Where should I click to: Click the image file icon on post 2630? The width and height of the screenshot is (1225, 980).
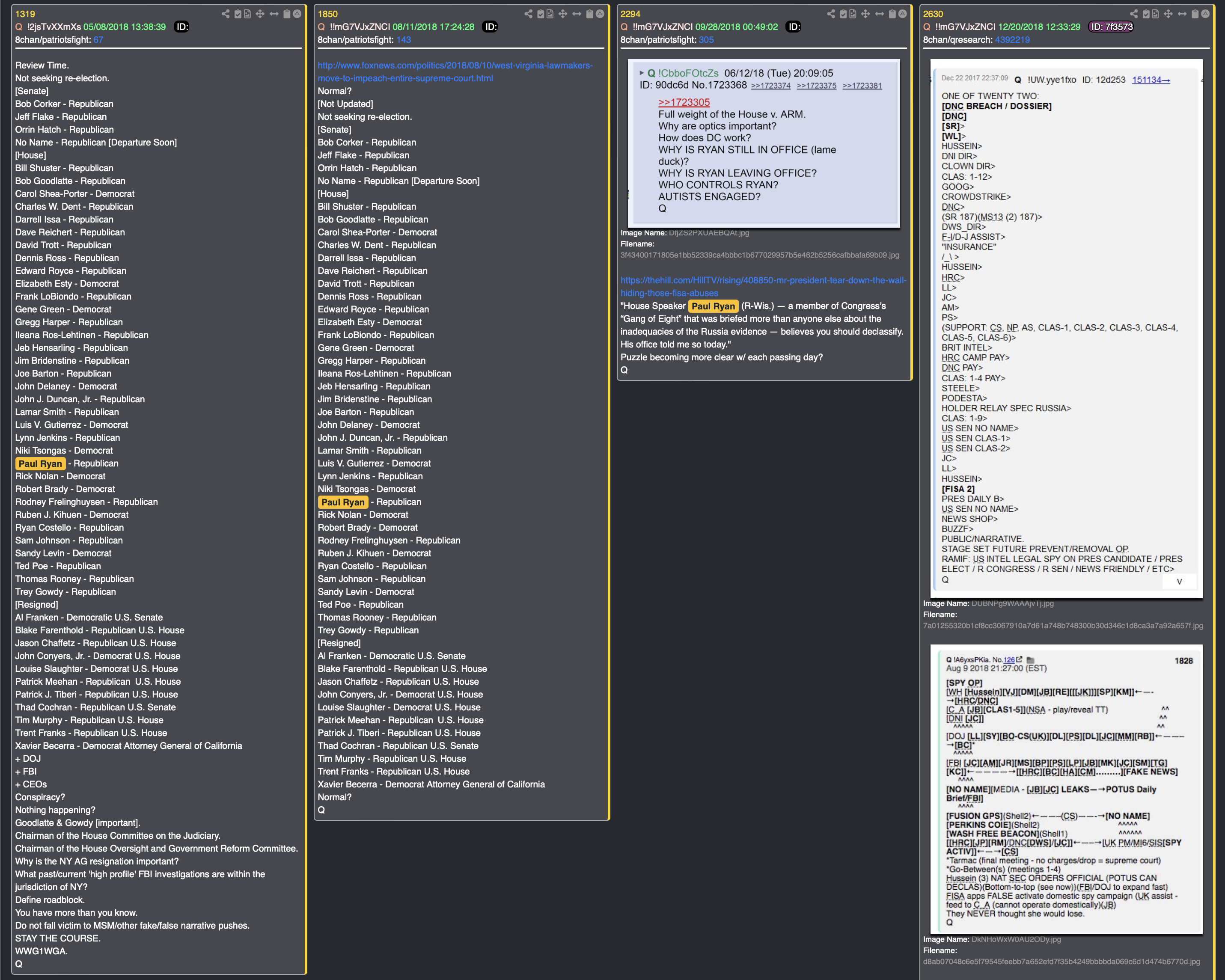tap(1156, 14)
